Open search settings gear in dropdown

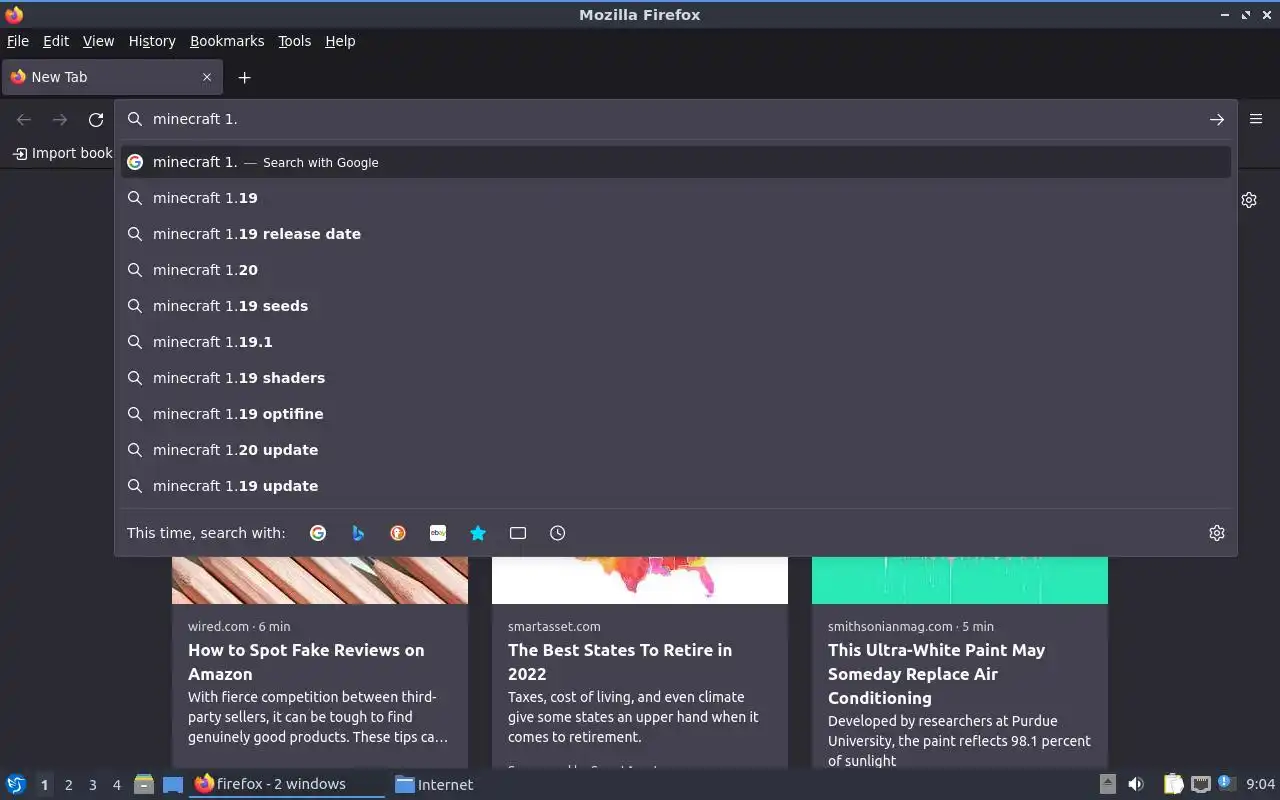[1217, 533]
